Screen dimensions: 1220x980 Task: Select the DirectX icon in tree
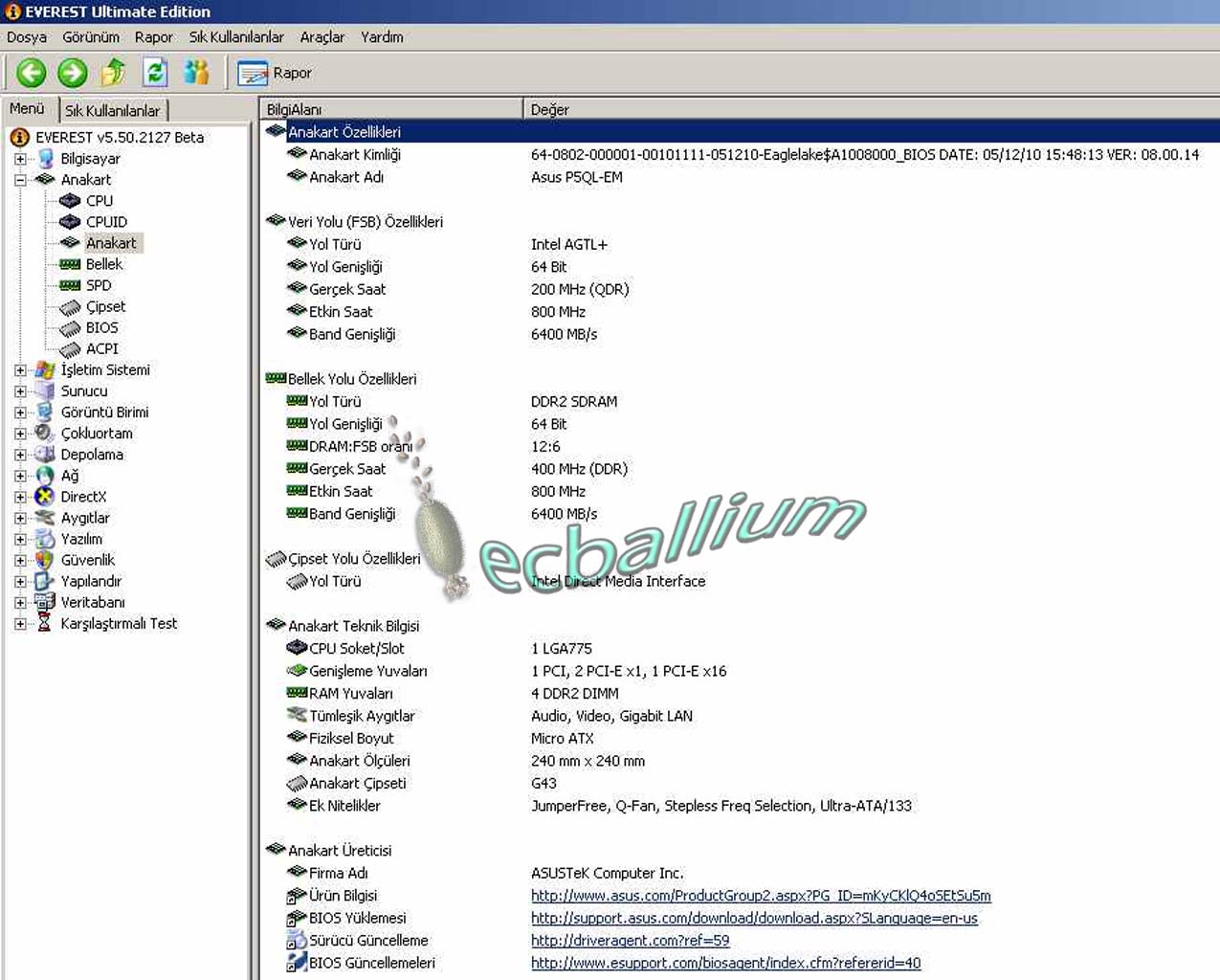tap(45, 497)
